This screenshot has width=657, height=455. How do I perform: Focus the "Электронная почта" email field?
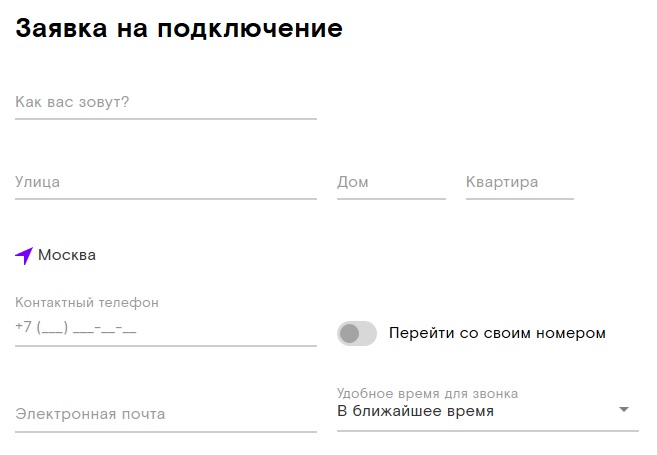coord(165,414)
